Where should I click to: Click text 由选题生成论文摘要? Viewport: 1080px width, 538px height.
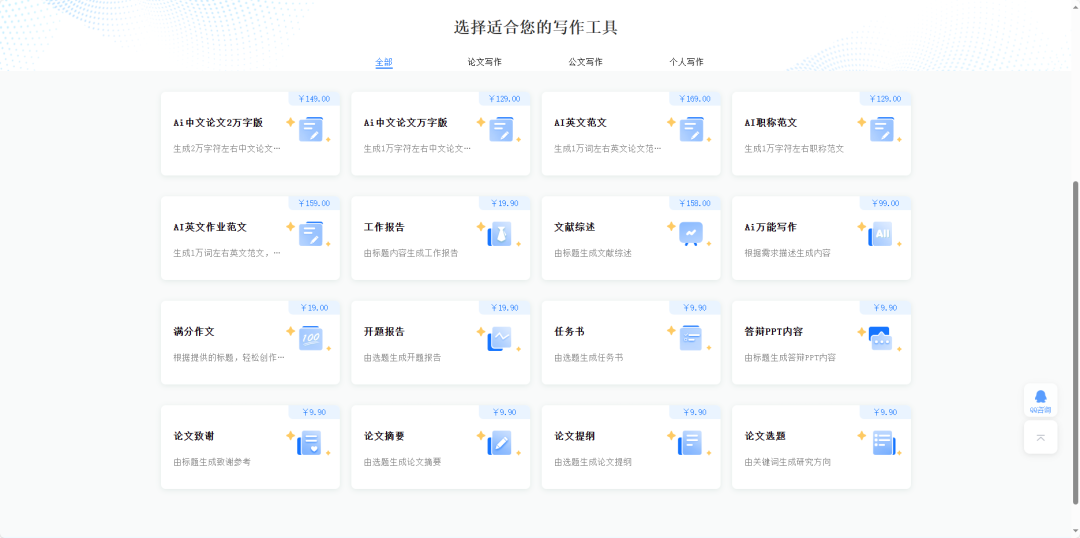(402, 462)
